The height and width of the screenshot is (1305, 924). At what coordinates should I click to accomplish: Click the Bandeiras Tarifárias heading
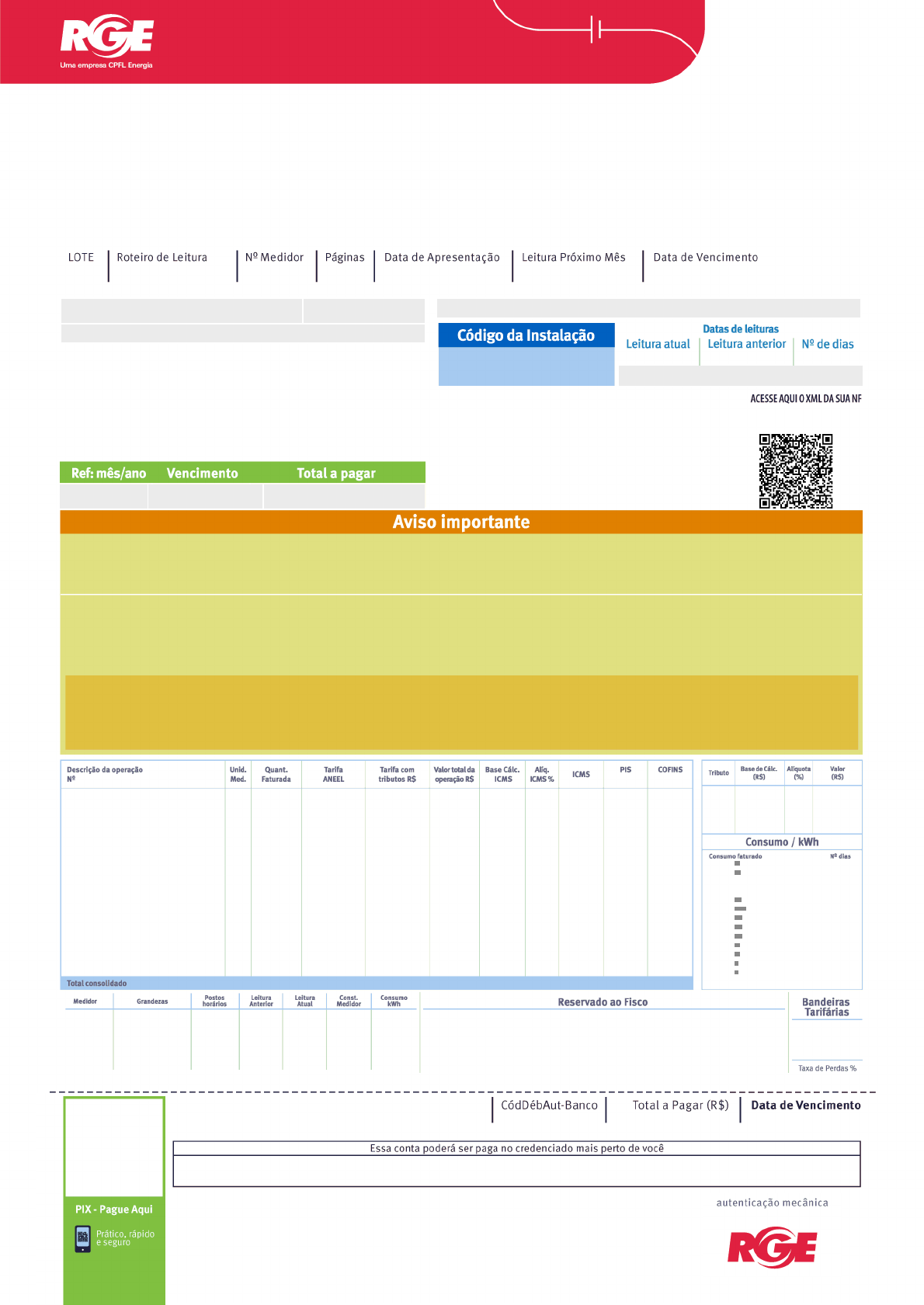tap(826, 1007)
